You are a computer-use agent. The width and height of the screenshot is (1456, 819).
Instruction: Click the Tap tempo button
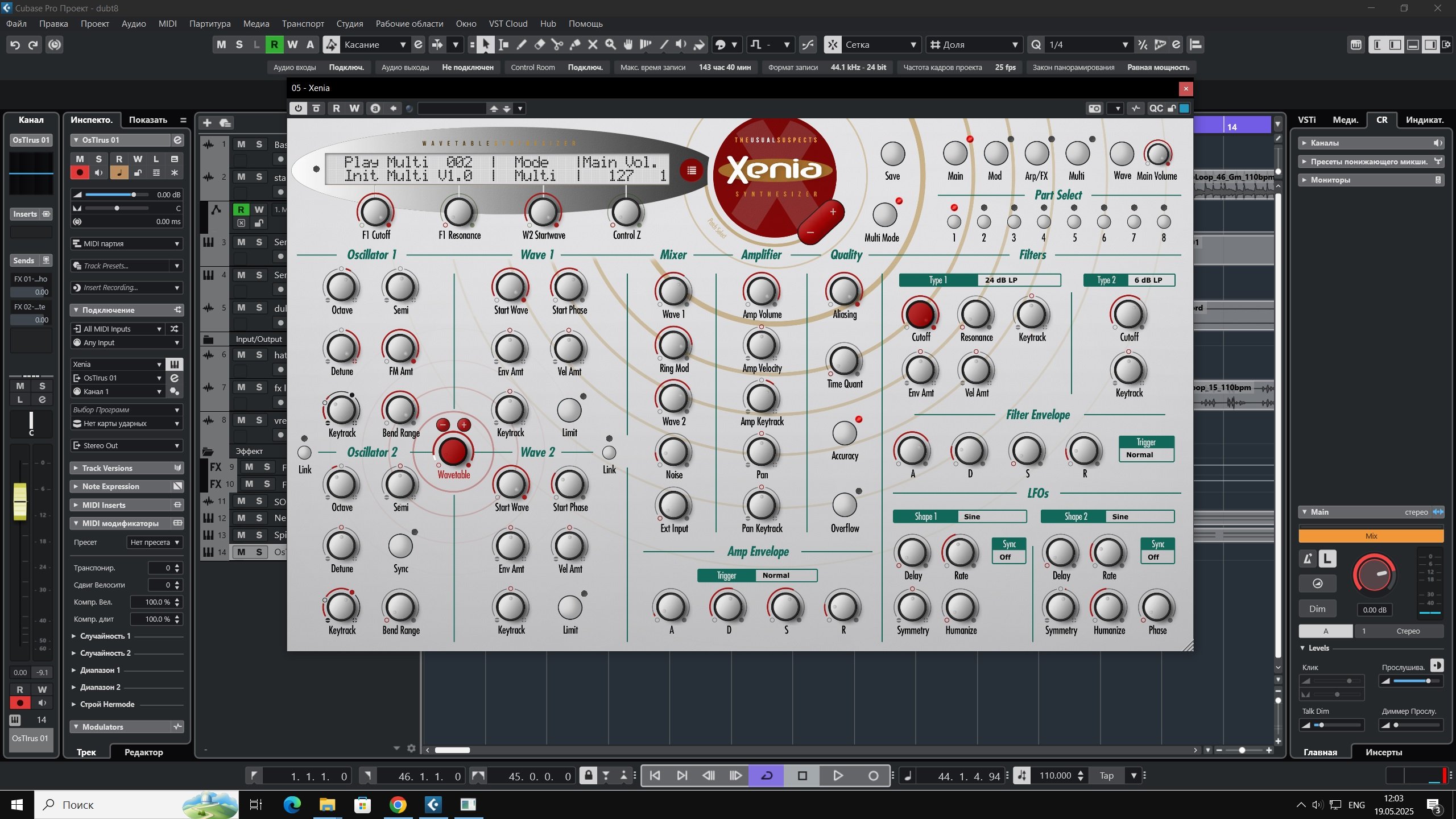click(x=1106, y=776)
